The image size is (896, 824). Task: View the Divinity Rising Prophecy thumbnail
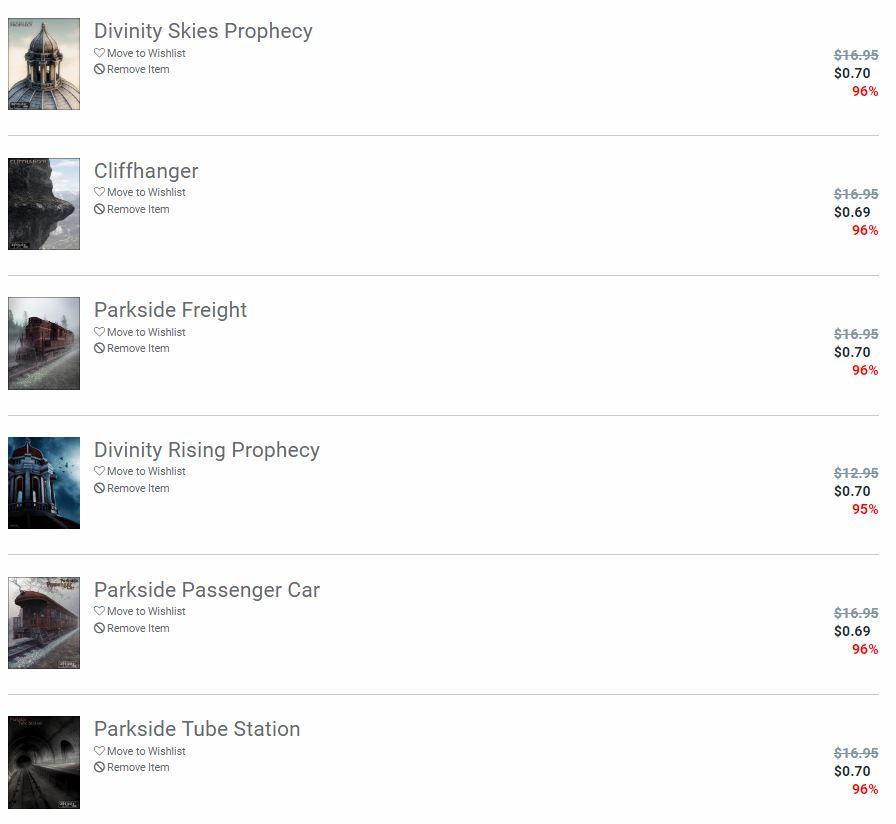[x=44, y=482]
